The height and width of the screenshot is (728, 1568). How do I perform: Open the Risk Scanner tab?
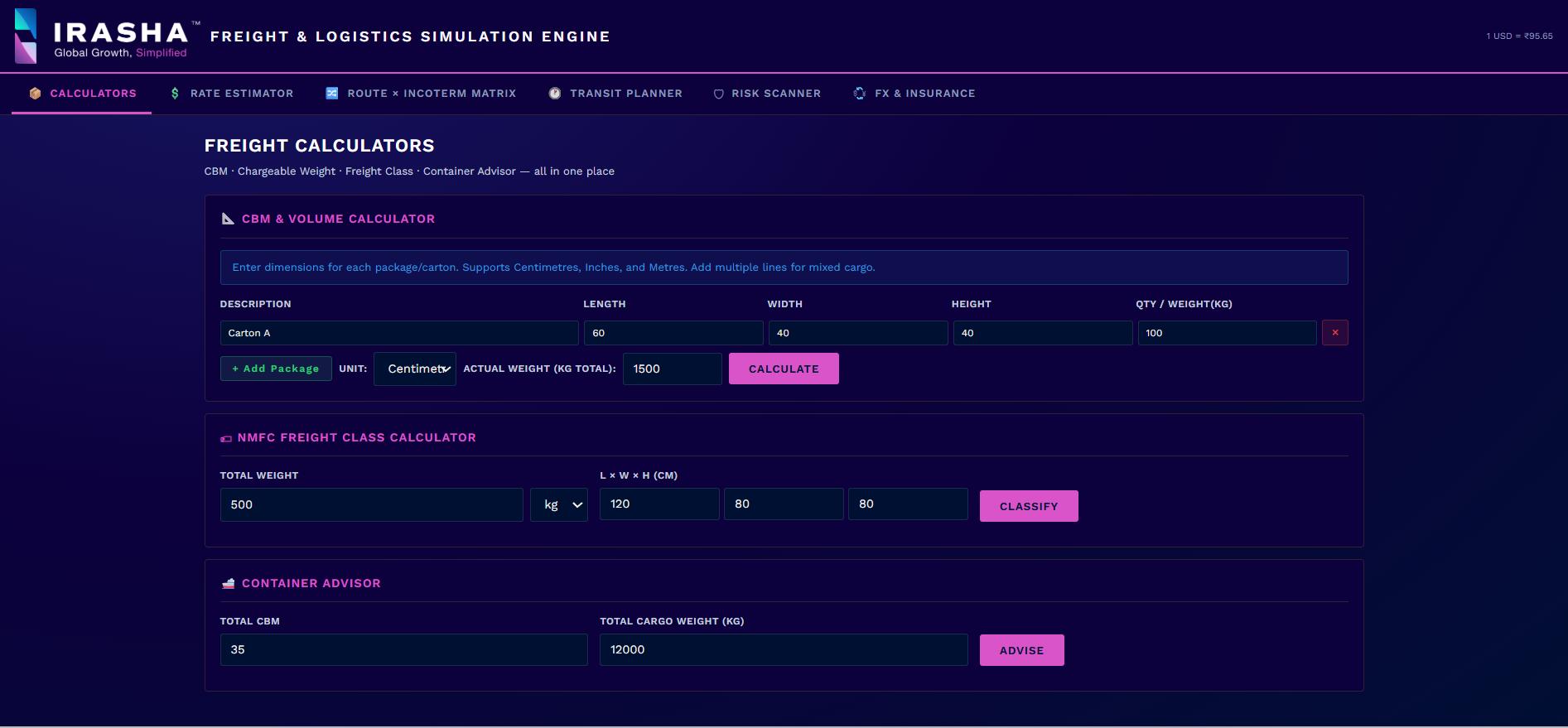pos(767,94)
